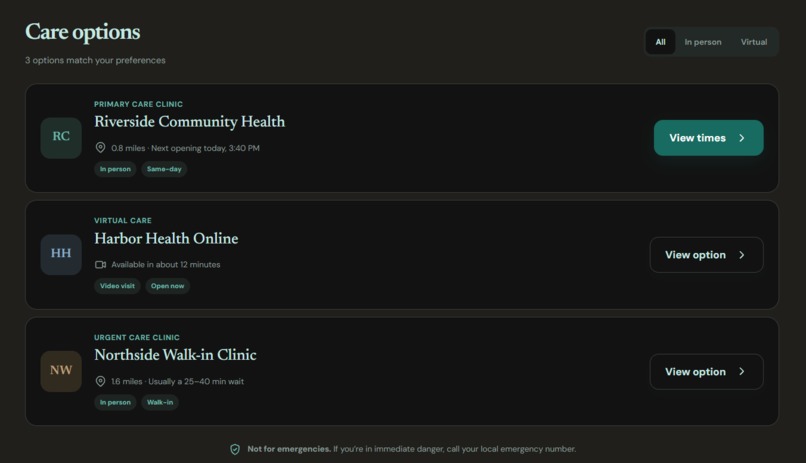Click the VIRTUAL CARE label
Viewport: 806px width, 463px height.
tap(123, 220)
